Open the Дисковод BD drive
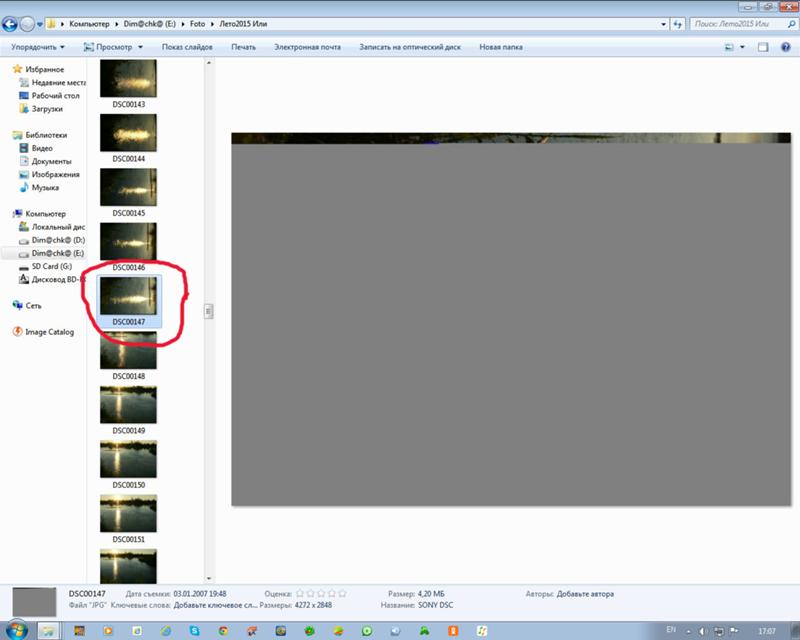 [x=52, y=280]
